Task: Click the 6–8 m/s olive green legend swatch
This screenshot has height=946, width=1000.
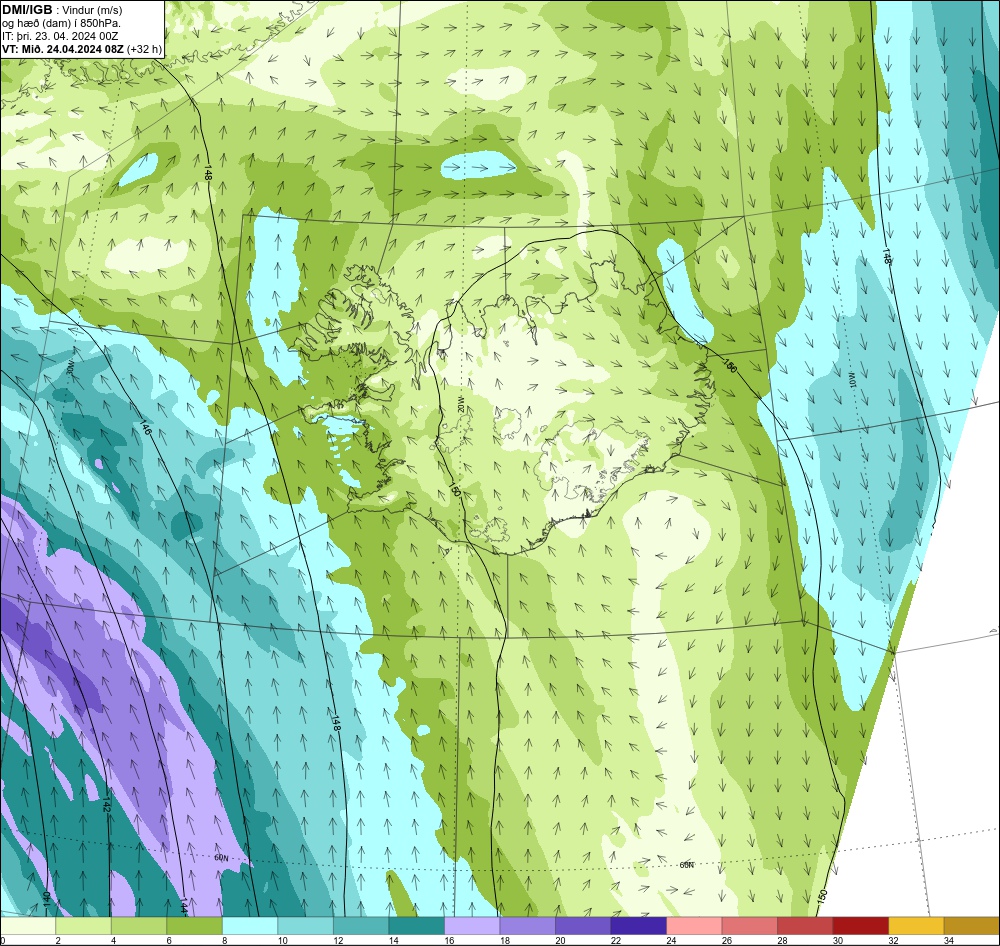Action: [195, 926]
